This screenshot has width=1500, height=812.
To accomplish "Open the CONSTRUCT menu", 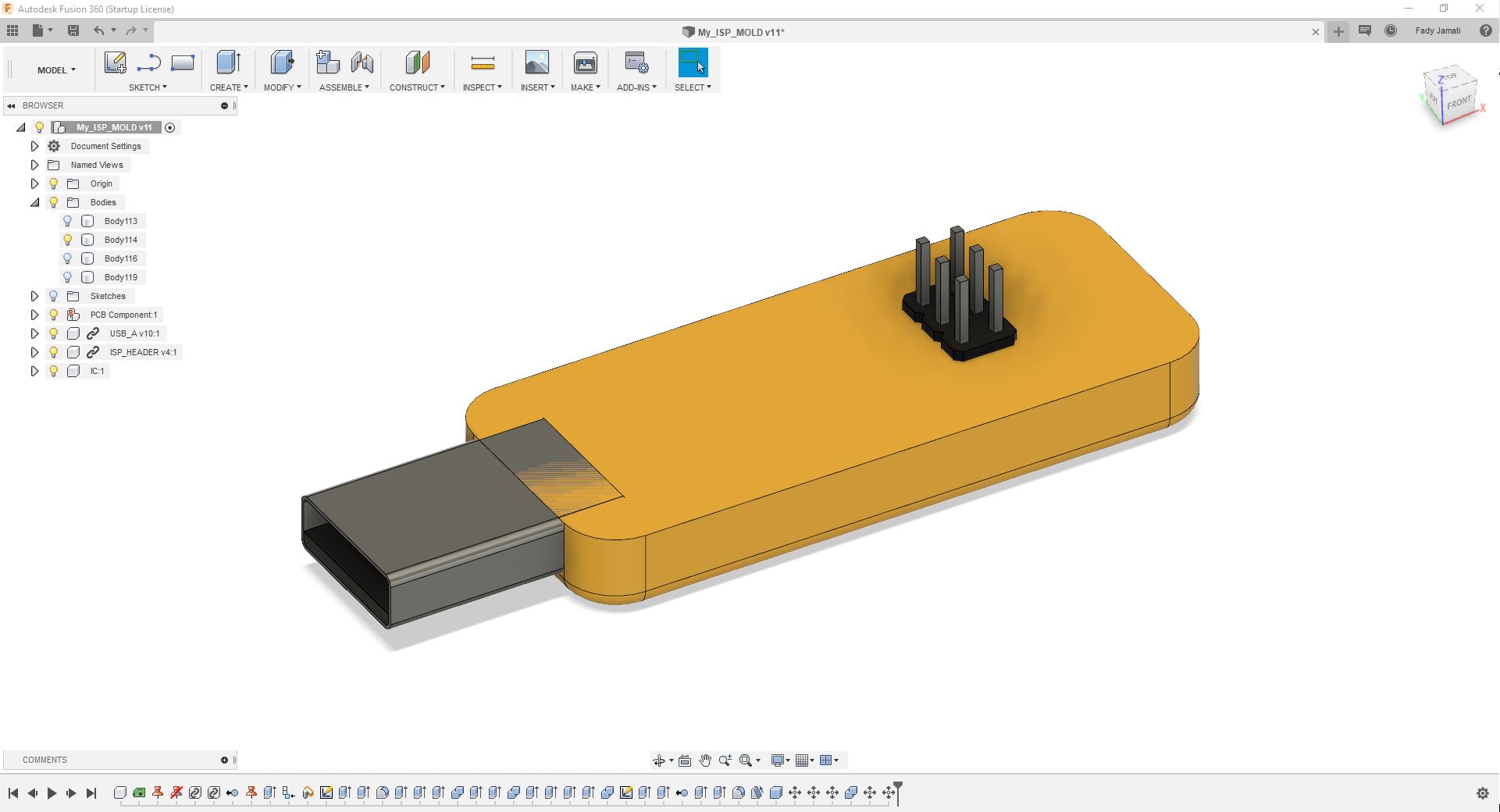I will [x=418, y=87].
